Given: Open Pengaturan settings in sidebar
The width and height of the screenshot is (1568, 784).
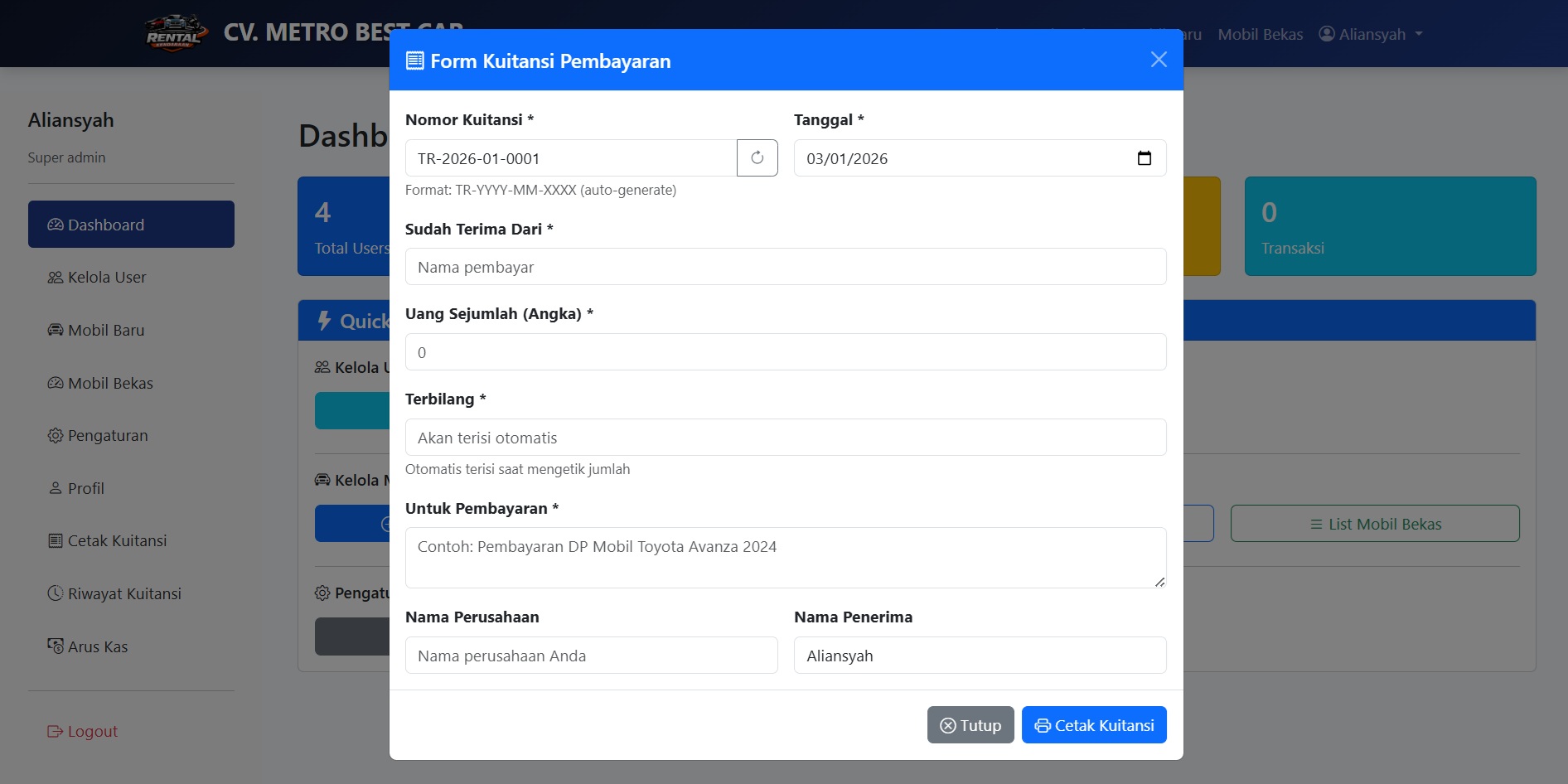Looking at the screenshot, I should point(107,436).
